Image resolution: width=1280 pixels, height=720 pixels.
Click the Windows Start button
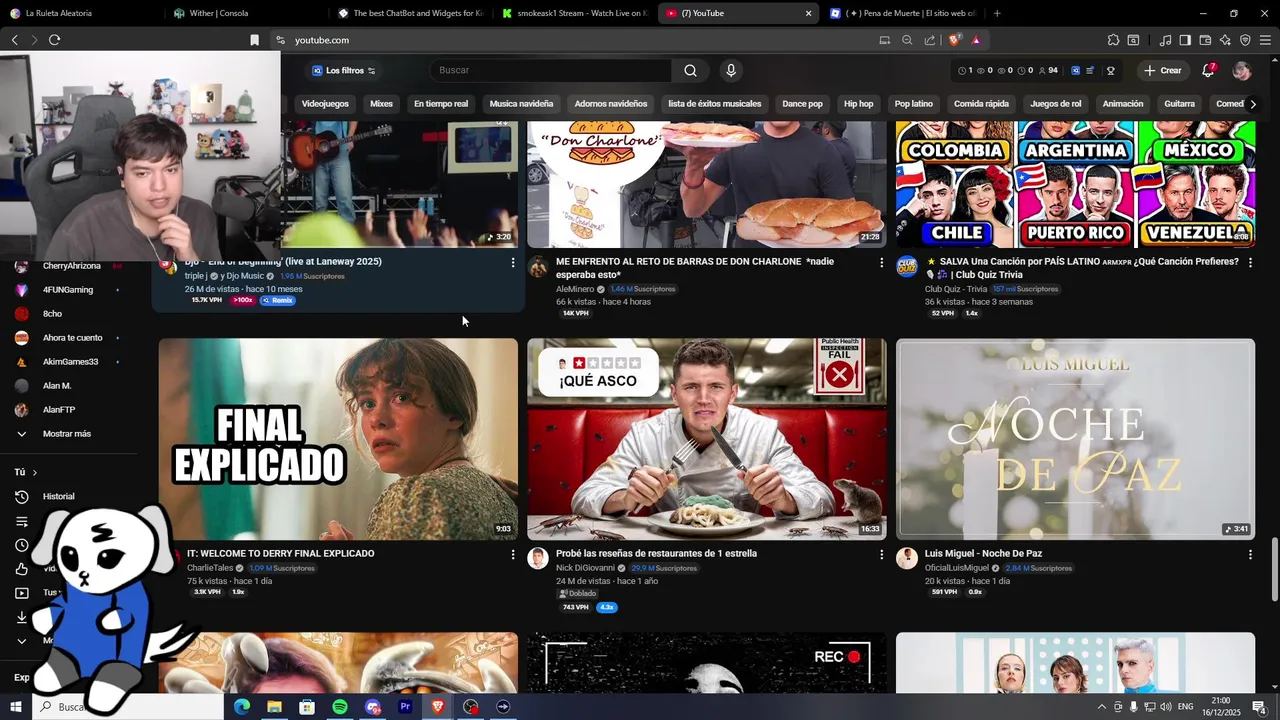point(16,707)
